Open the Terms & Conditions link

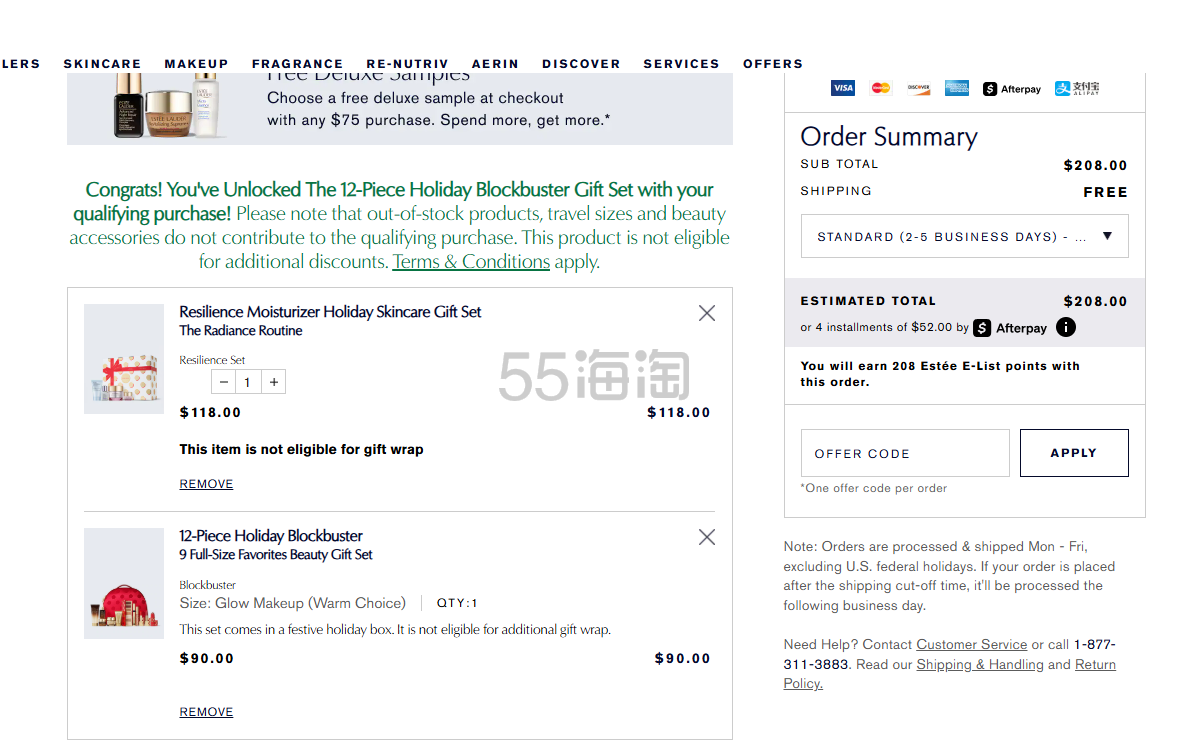[x=471, y=262]
